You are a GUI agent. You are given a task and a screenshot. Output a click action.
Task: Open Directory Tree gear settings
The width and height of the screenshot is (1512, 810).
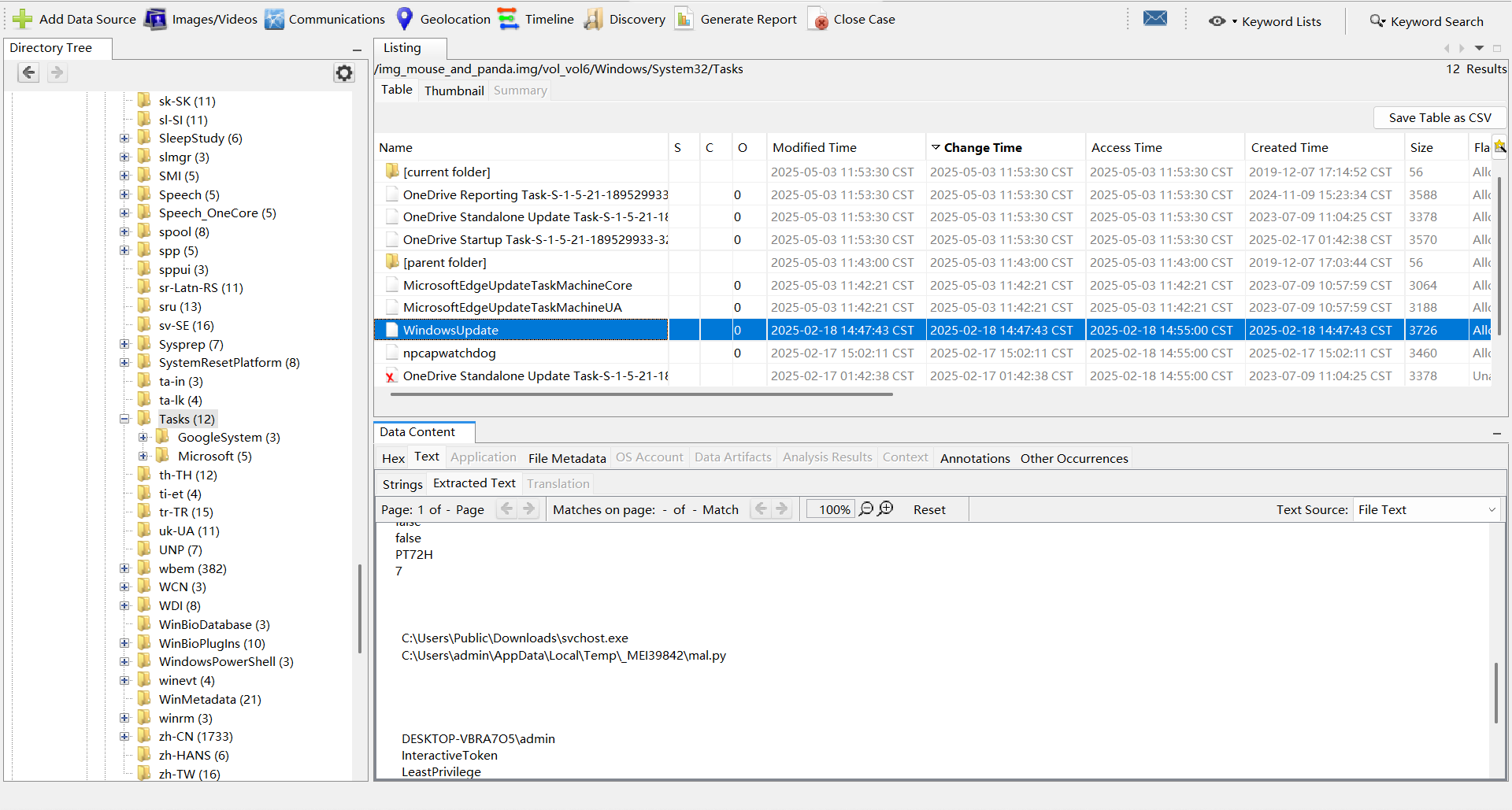[344, 73]
